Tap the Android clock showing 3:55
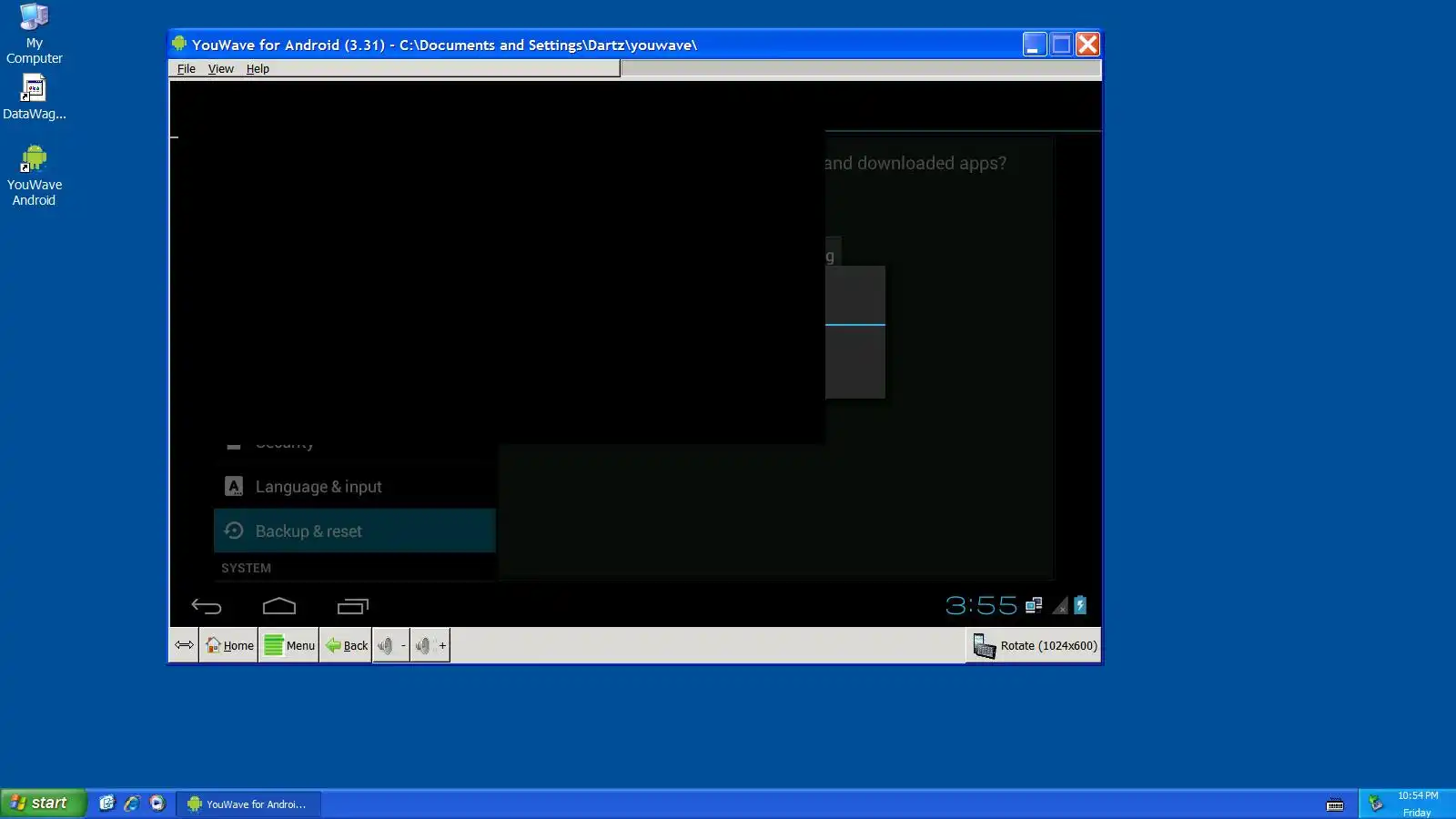This screenshot has width=1456, height=819. (981, 605)
